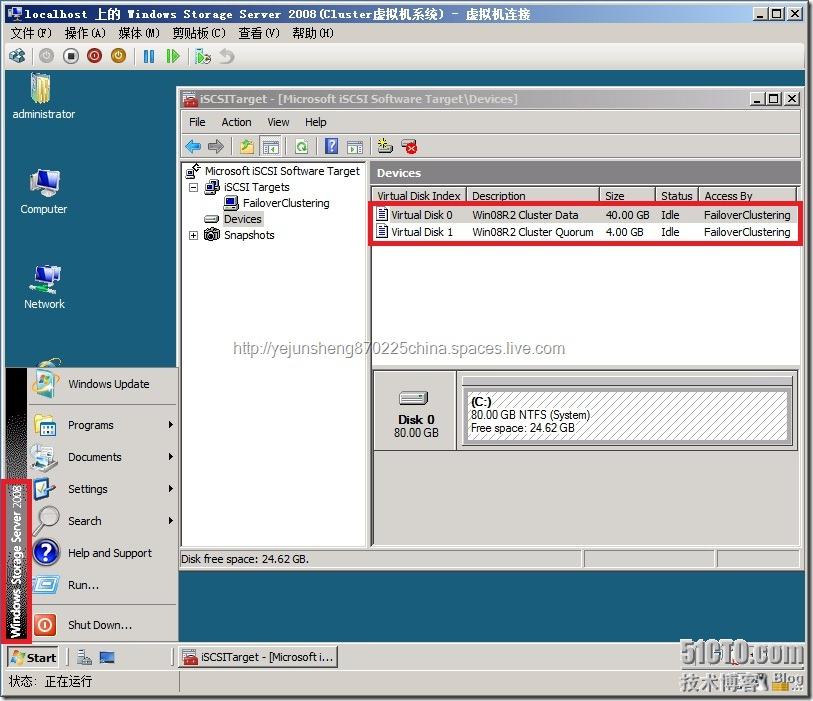This screenshot has height=701, width=813.
Task: Click the Start VM power icon (grey)
Action: pos(46,56)
